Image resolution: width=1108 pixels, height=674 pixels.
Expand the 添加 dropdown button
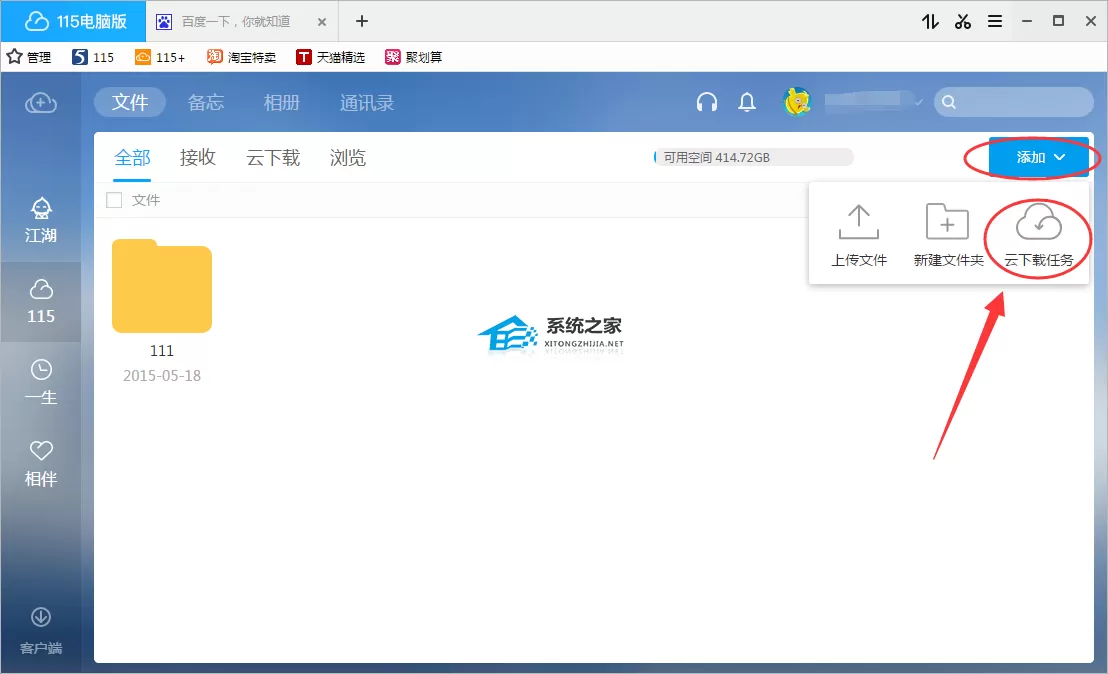(1038, 157)
